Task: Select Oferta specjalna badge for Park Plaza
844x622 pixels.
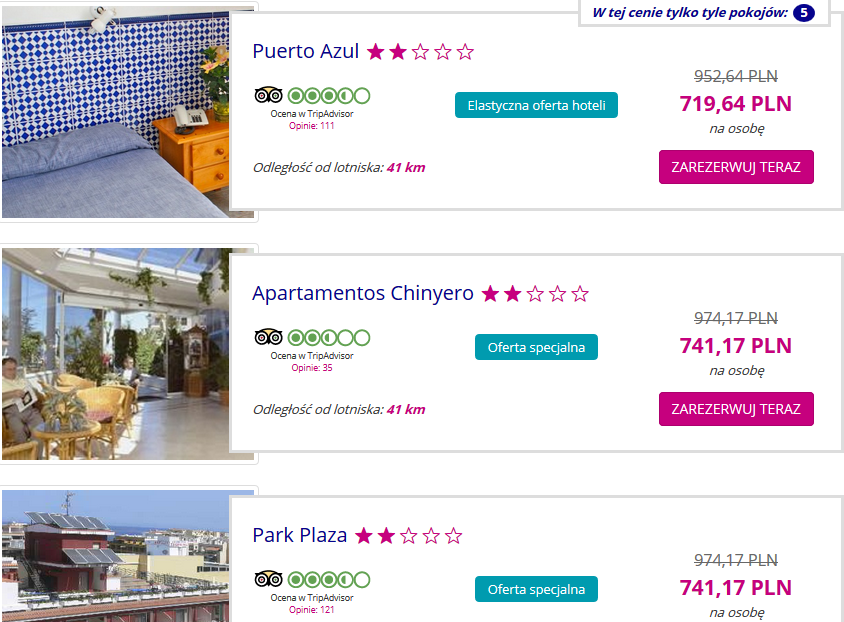Action: click(x=536, y=589)
